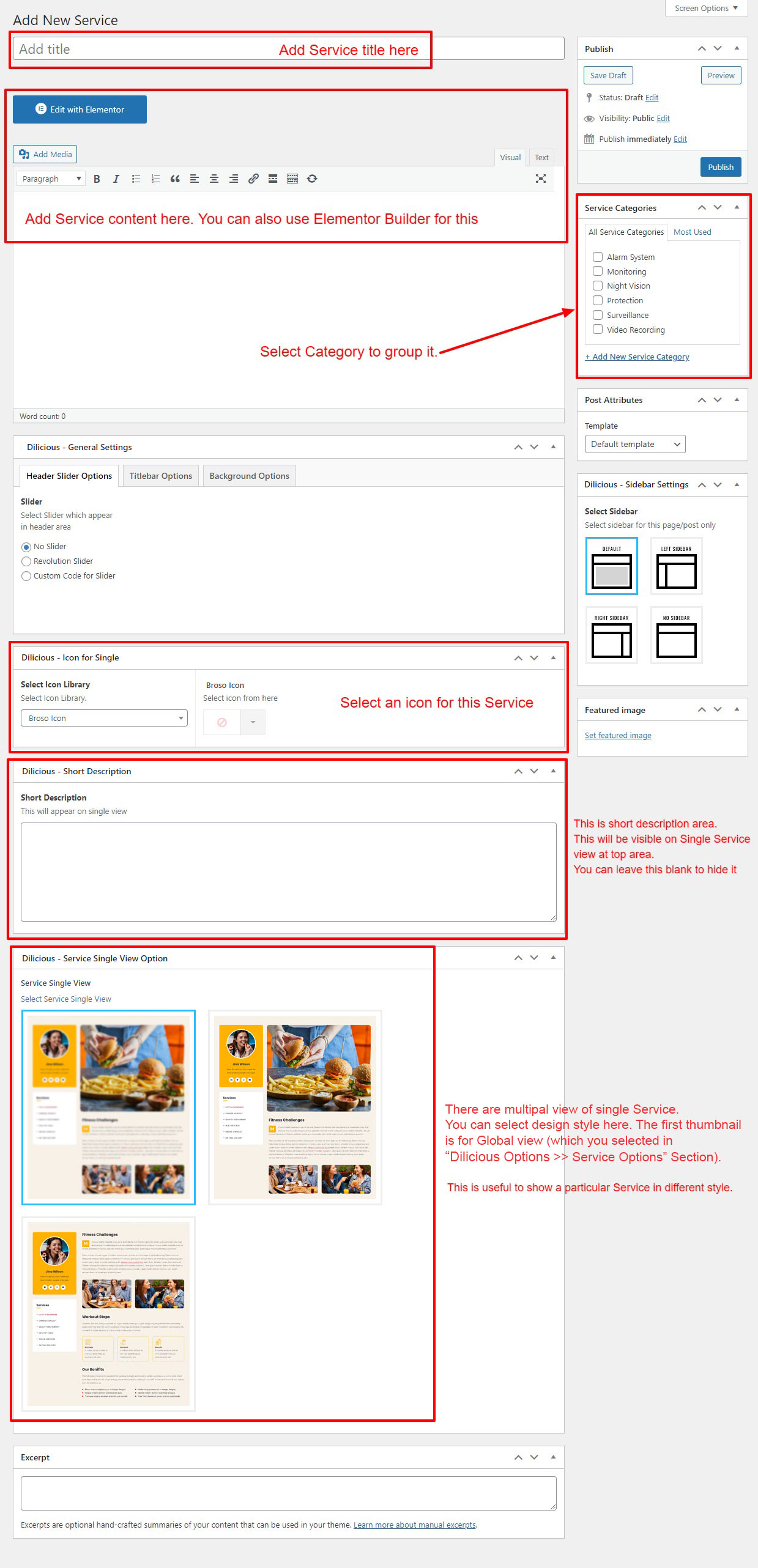The width and height of the screenshot is (758, 1568).
Task: Switch to the Text editor tab
Action: (541, 157)
